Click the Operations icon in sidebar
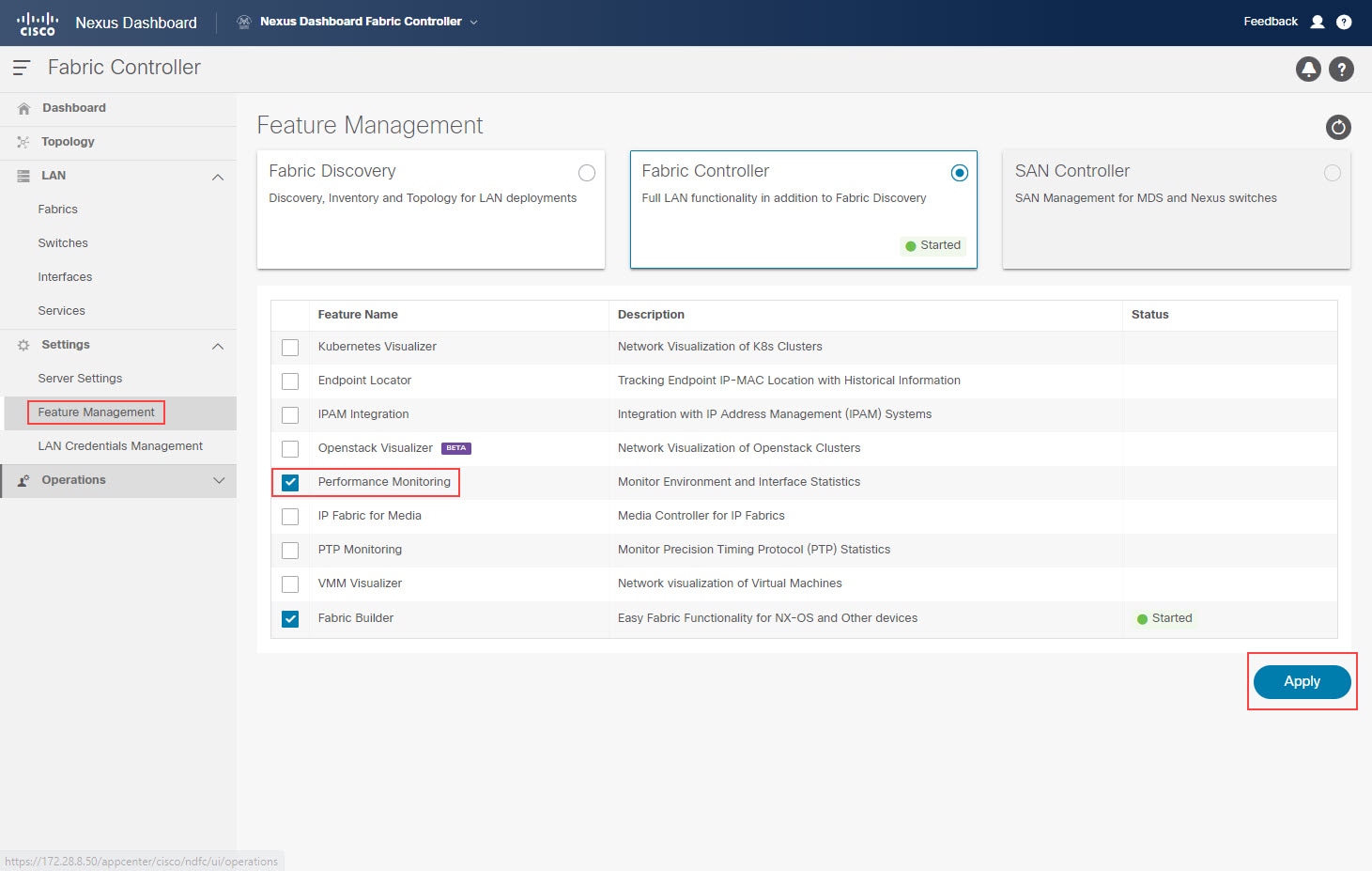This screenshot has width=1372, height=871. [23, 480]
